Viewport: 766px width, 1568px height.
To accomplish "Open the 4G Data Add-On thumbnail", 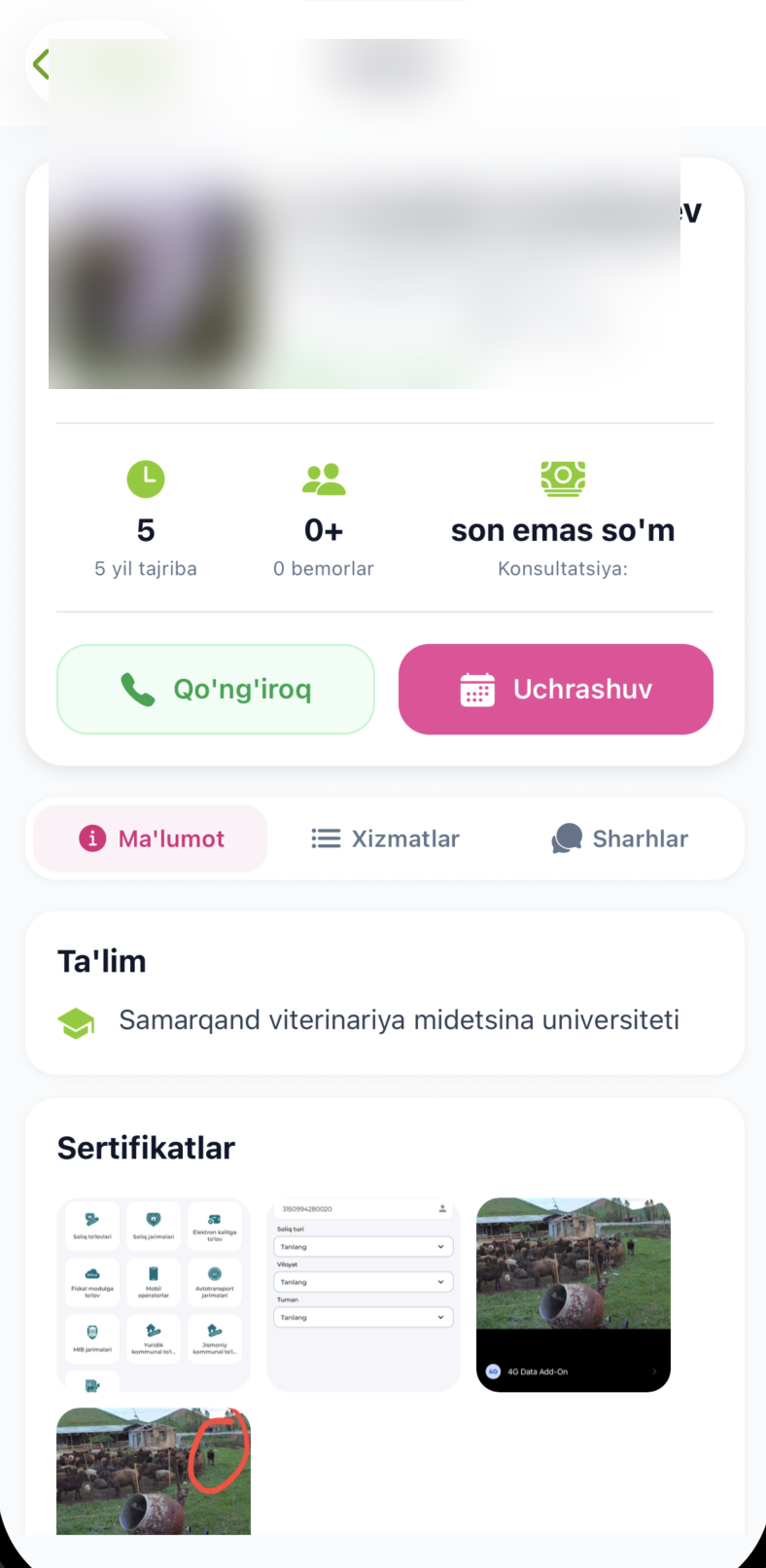I will click(x=574, y=1294).
